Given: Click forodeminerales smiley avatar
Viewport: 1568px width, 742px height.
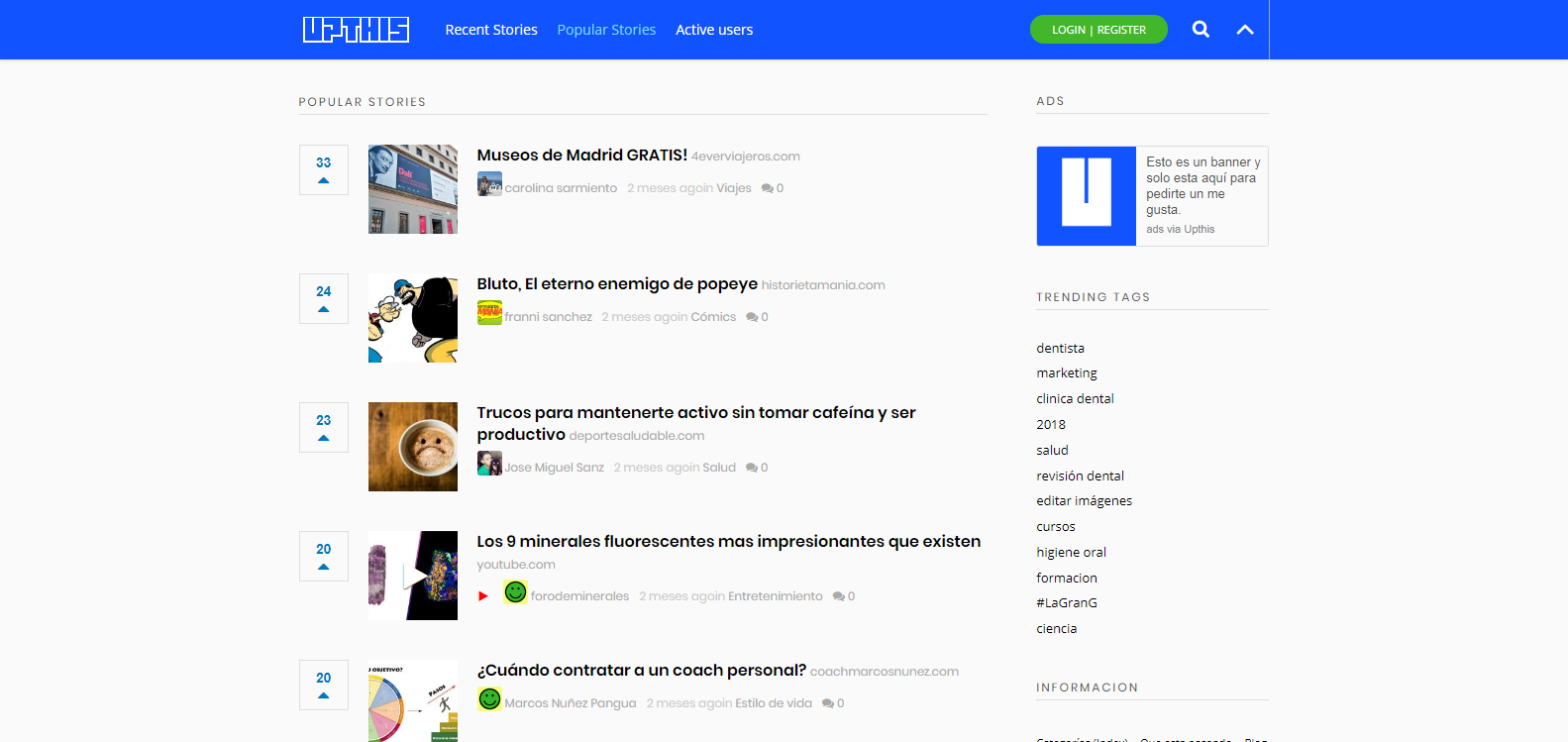Looking at the screenshot, I should pyautogui.click(x=515, y=592).
